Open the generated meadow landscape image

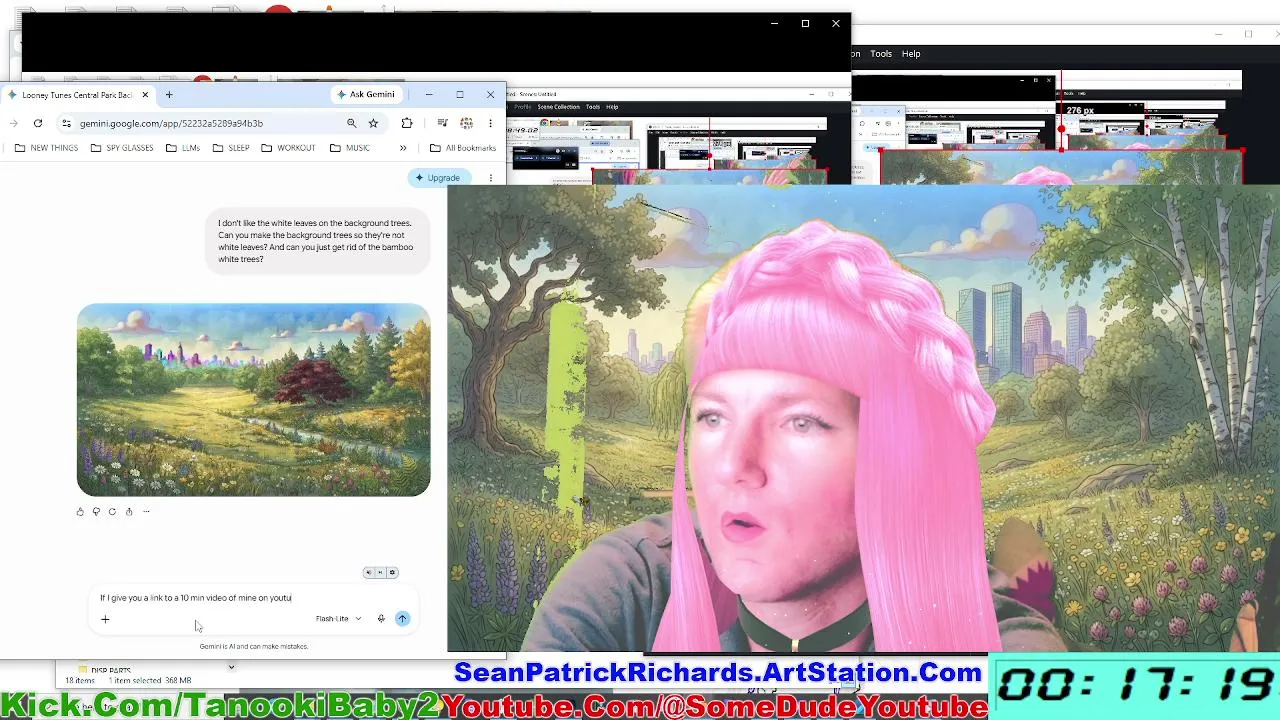[x=254, y=400]
